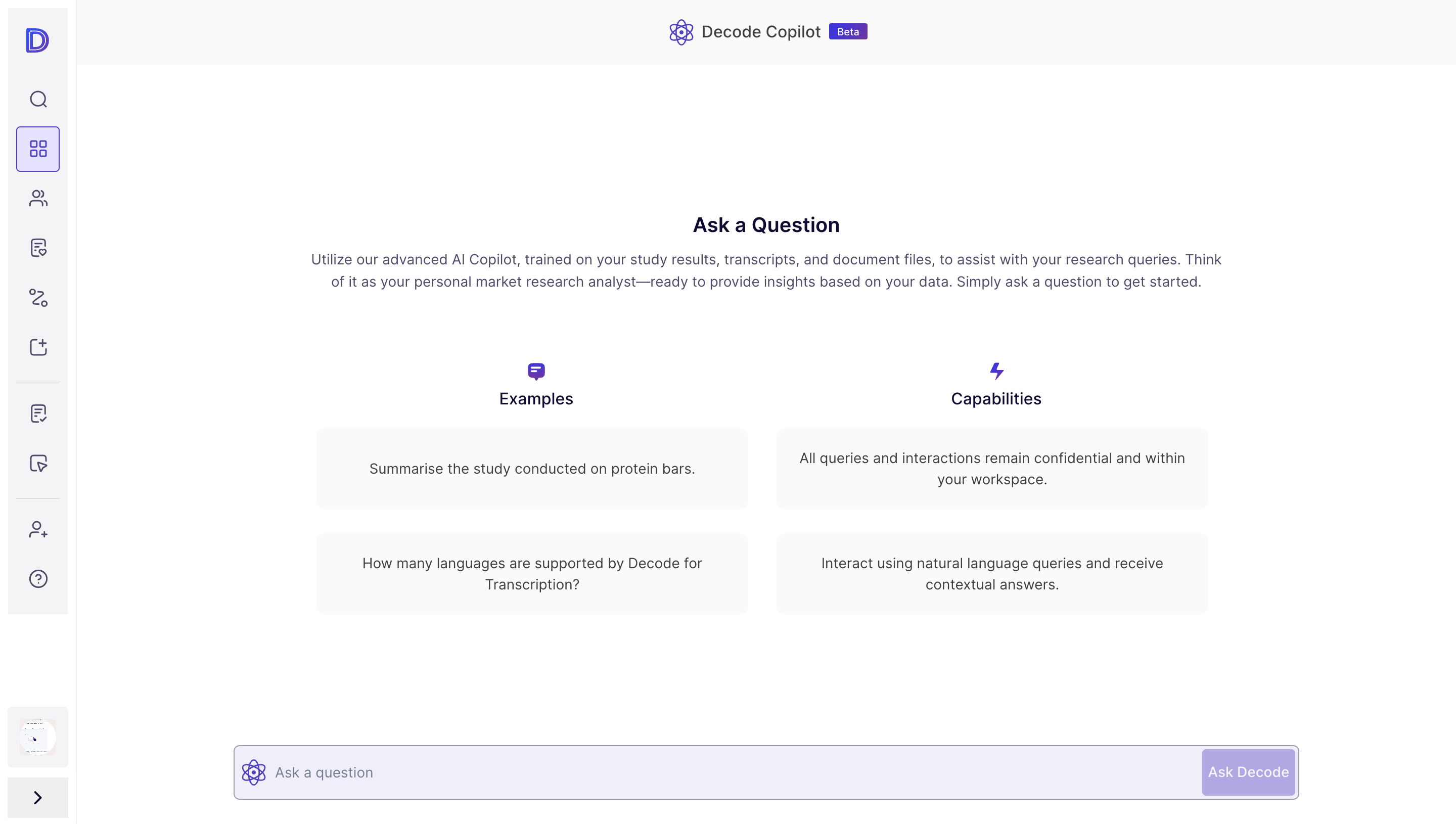Viewport: 1456px width, 824px height.
Task: Click the Decode Copilot atom icon in header
Action: (x=681, y=32)
